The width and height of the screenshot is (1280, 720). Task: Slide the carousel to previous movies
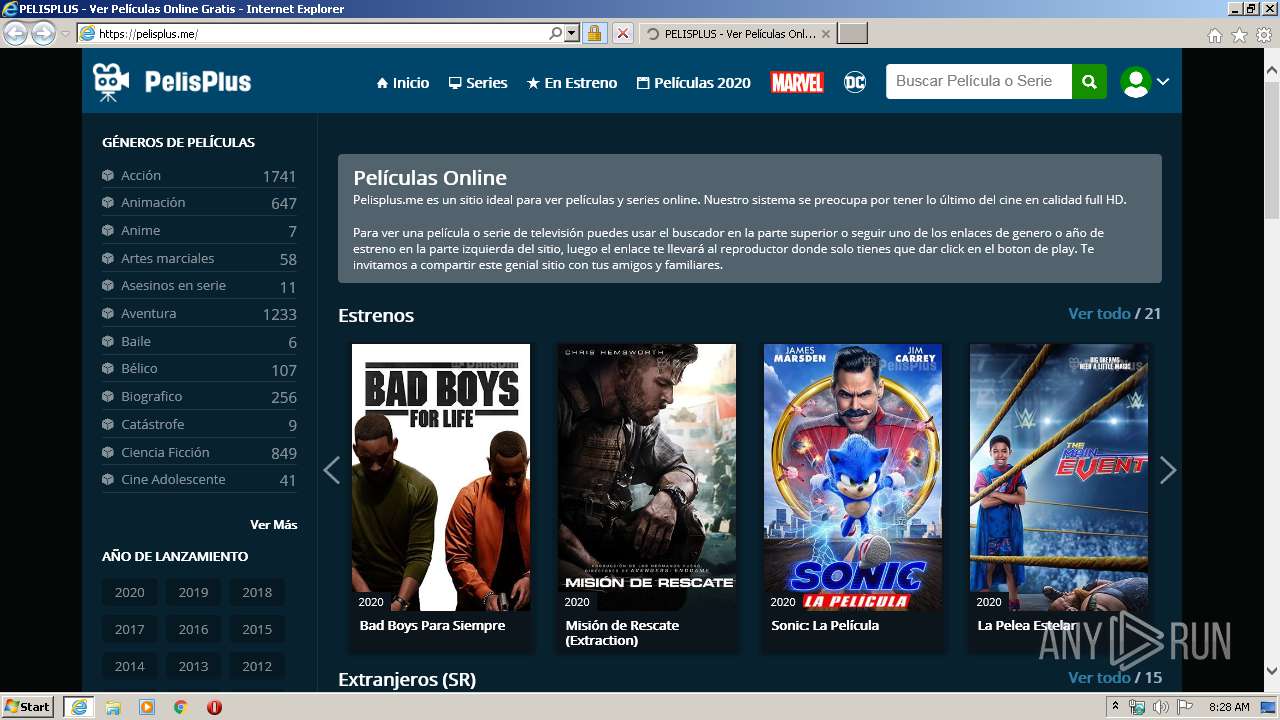331,470
